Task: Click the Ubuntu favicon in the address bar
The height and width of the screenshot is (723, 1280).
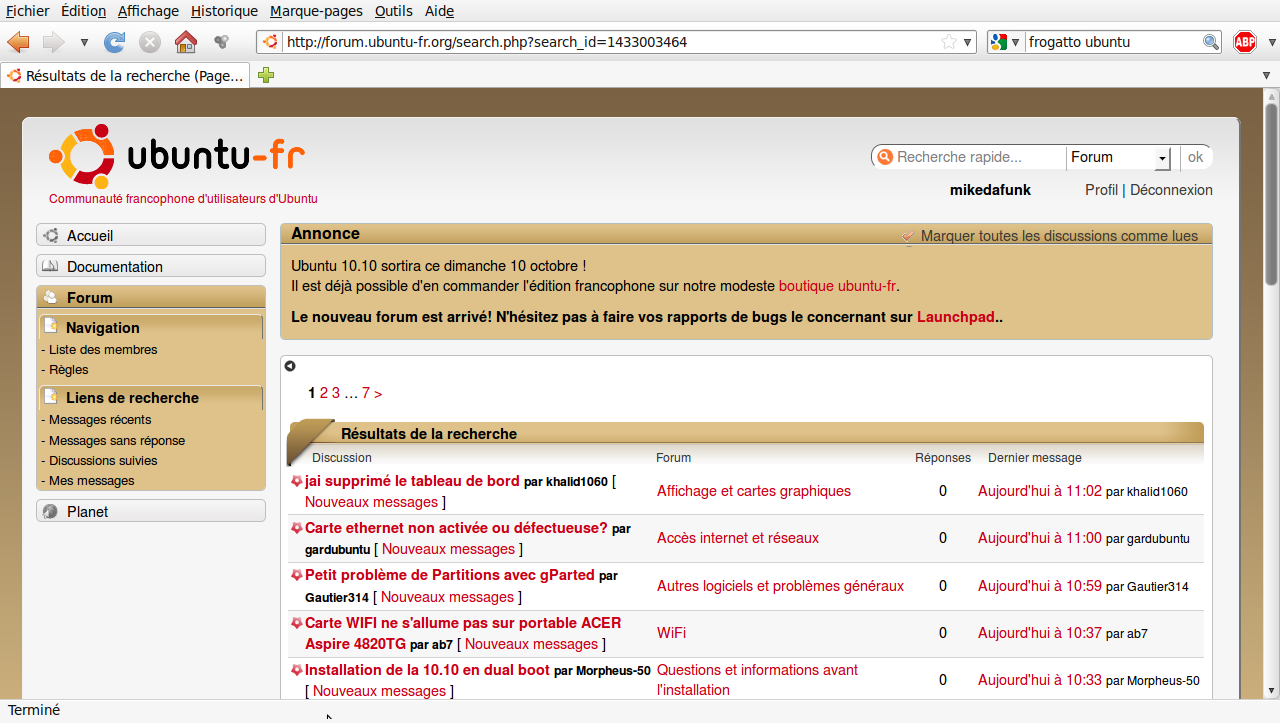Action: click(x=269, y=42)
